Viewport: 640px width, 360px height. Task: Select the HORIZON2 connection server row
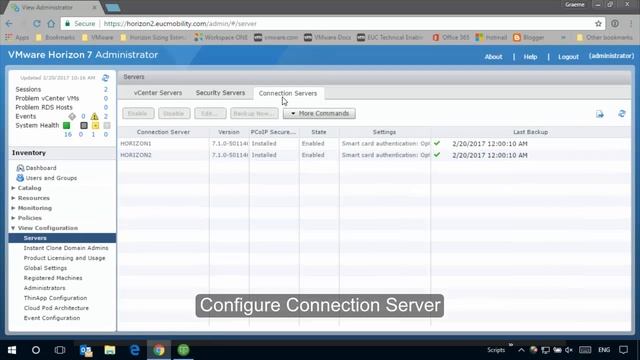pyautogui.click(x=374, y=155)
